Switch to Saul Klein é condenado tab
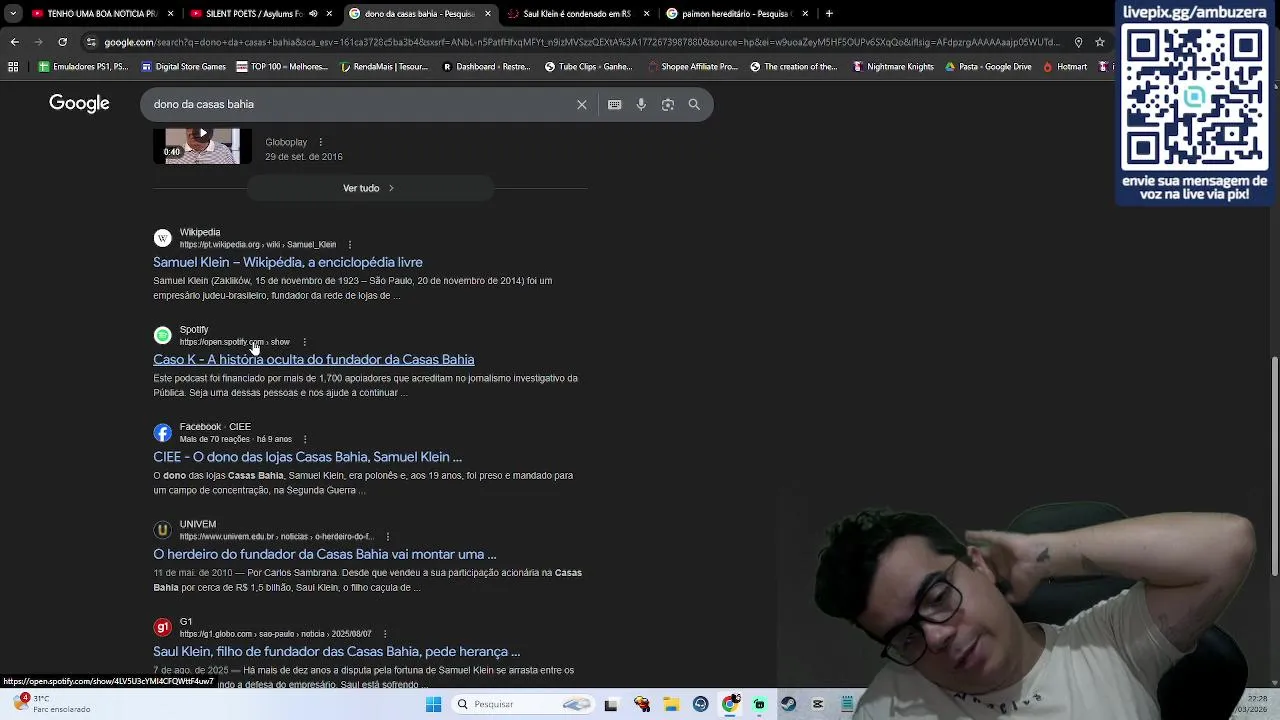Viewport: 1280px width, 720px height. pos(578,14)
